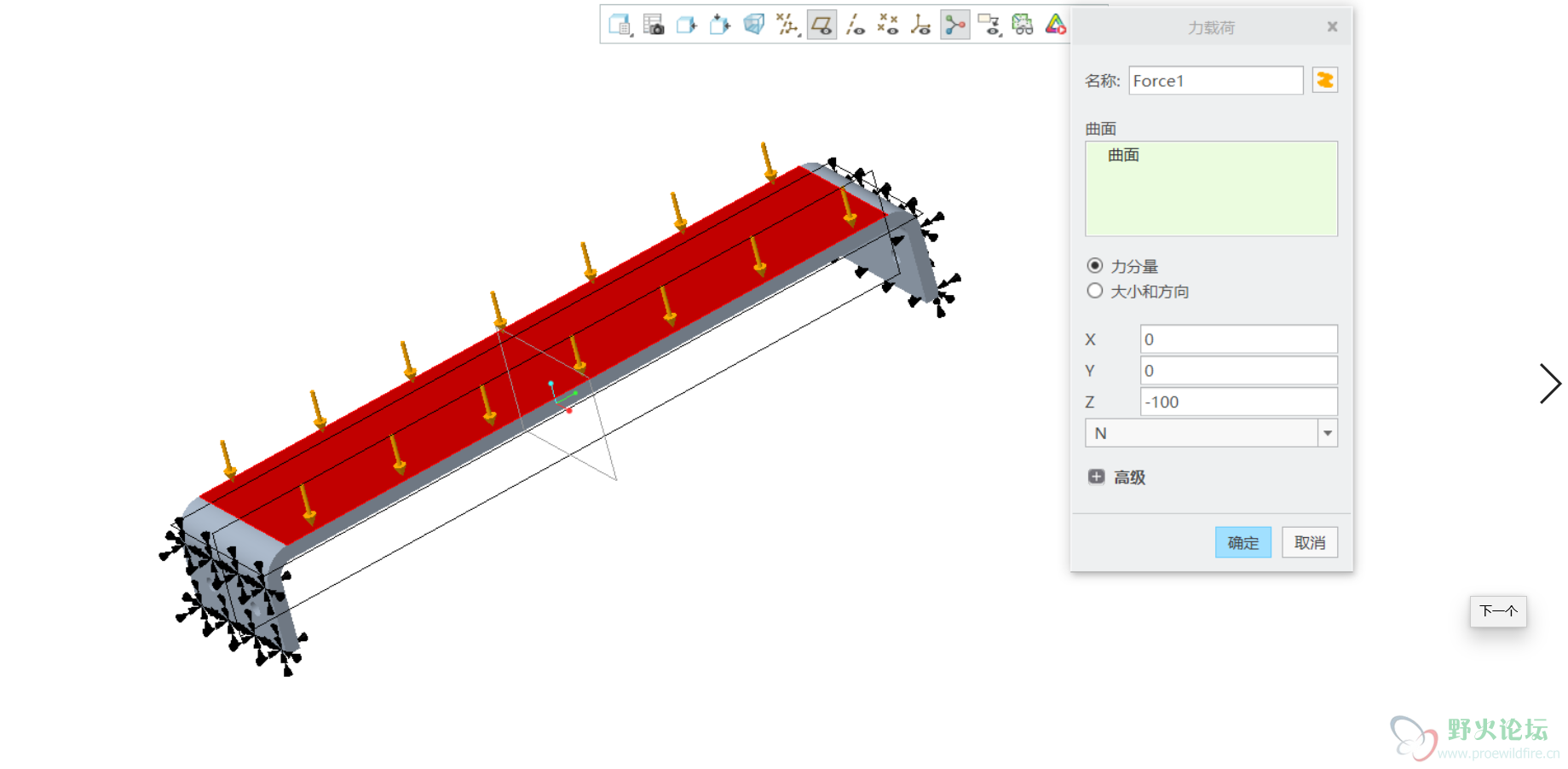This screenshot has height=769, width=1568.
Task: Close the force load dialog
Action: click(x=1332, y=27)
